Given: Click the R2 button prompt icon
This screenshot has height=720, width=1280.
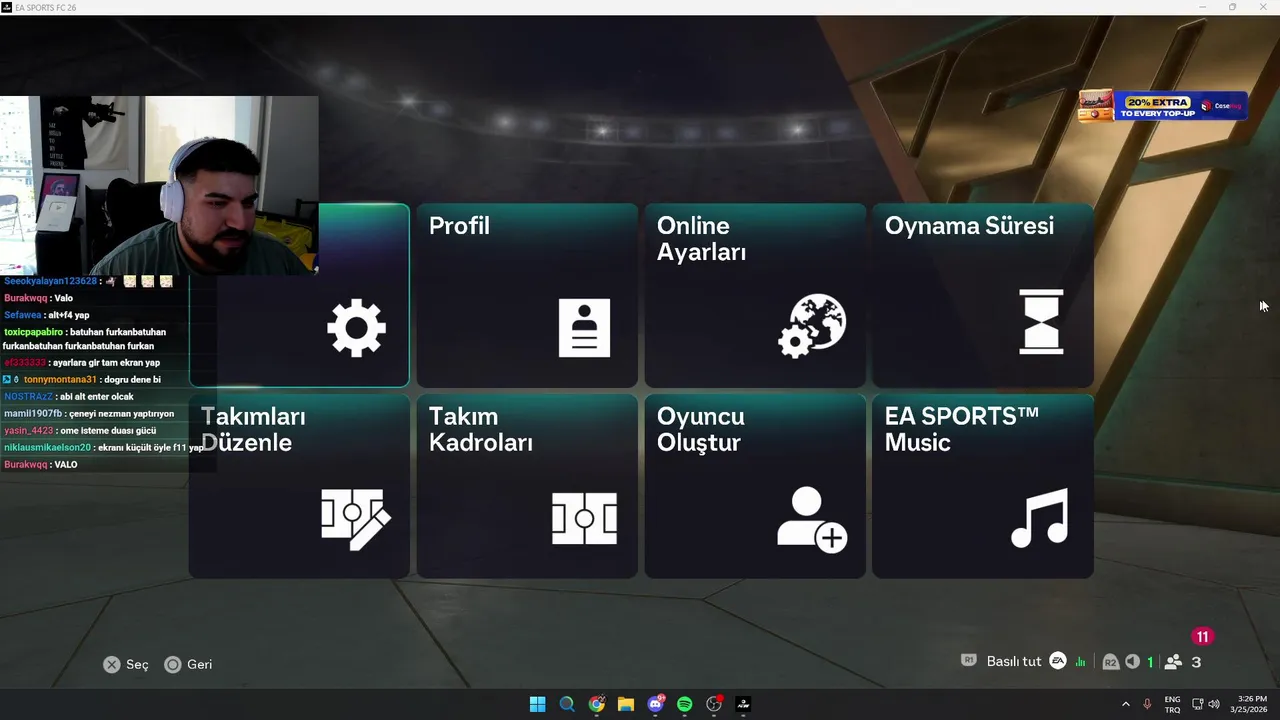Looking at the screenshot, I should (1110, 662).
